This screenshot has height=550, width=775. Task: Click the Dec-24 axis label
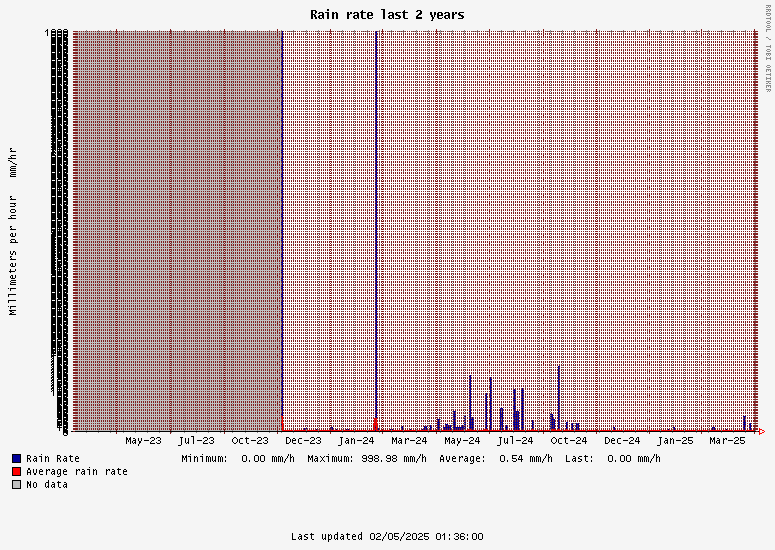622,440
